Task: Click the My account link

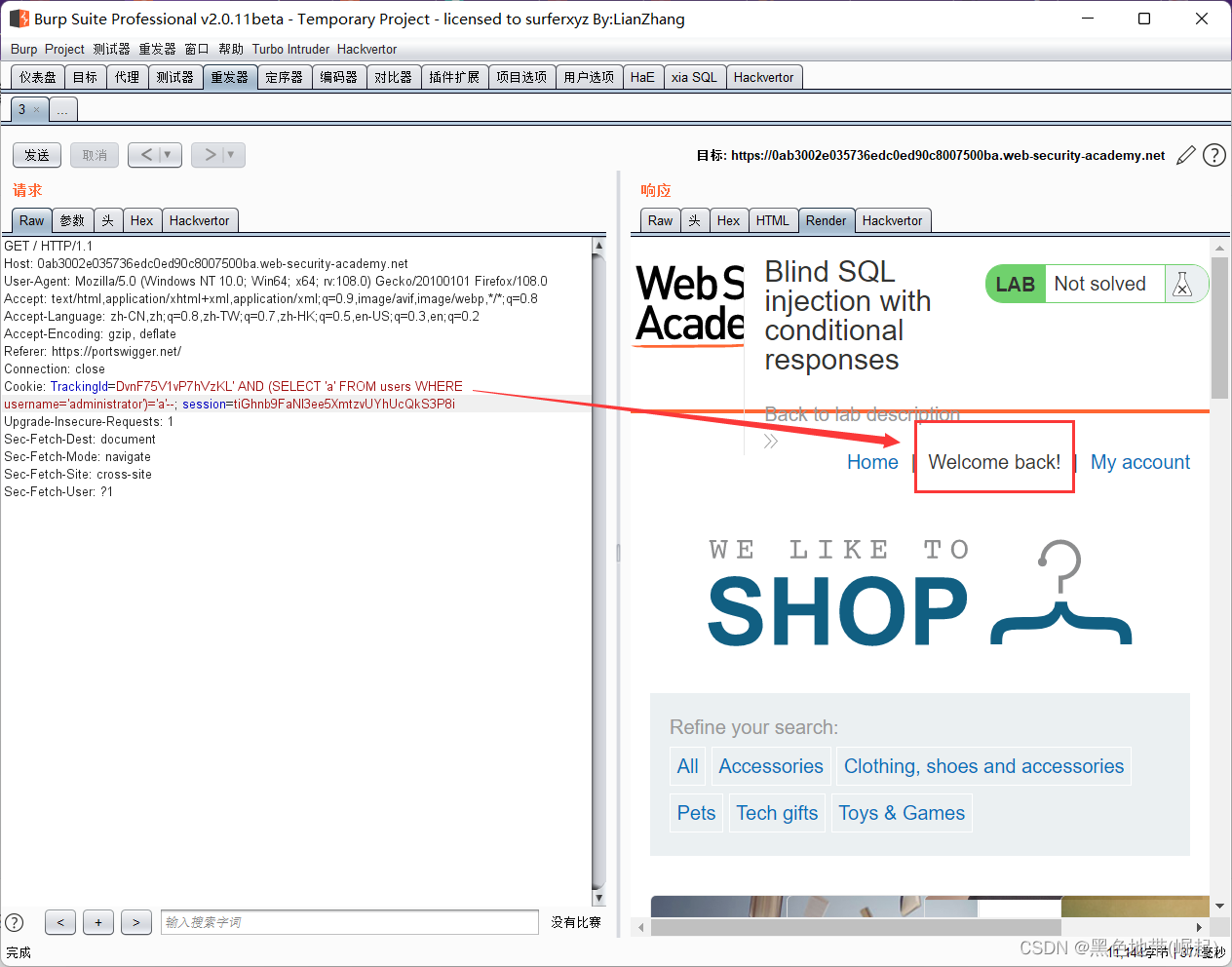Action: (x=1140, y=462)
